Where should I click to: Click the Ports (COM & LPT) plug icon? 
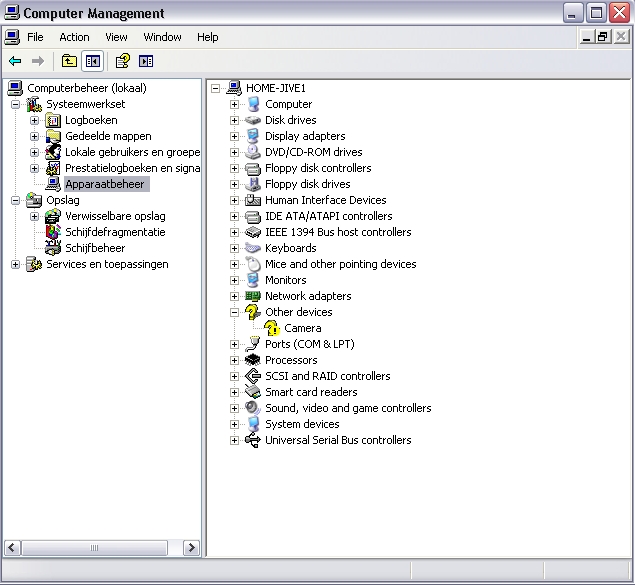(x=253, y=344)
